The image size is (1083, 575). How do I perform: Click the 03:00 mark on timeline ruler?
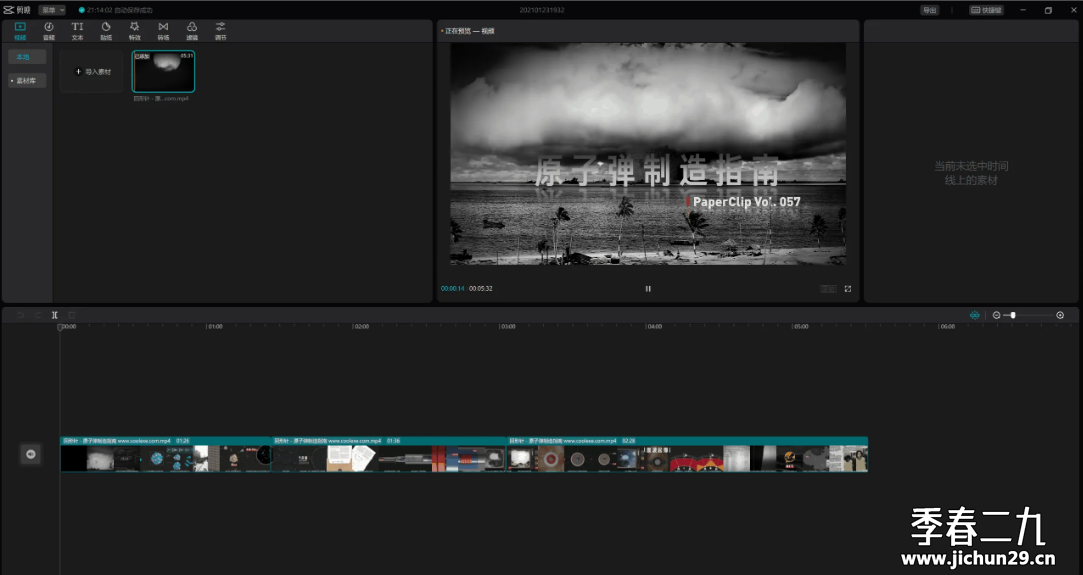pos(508,327)
